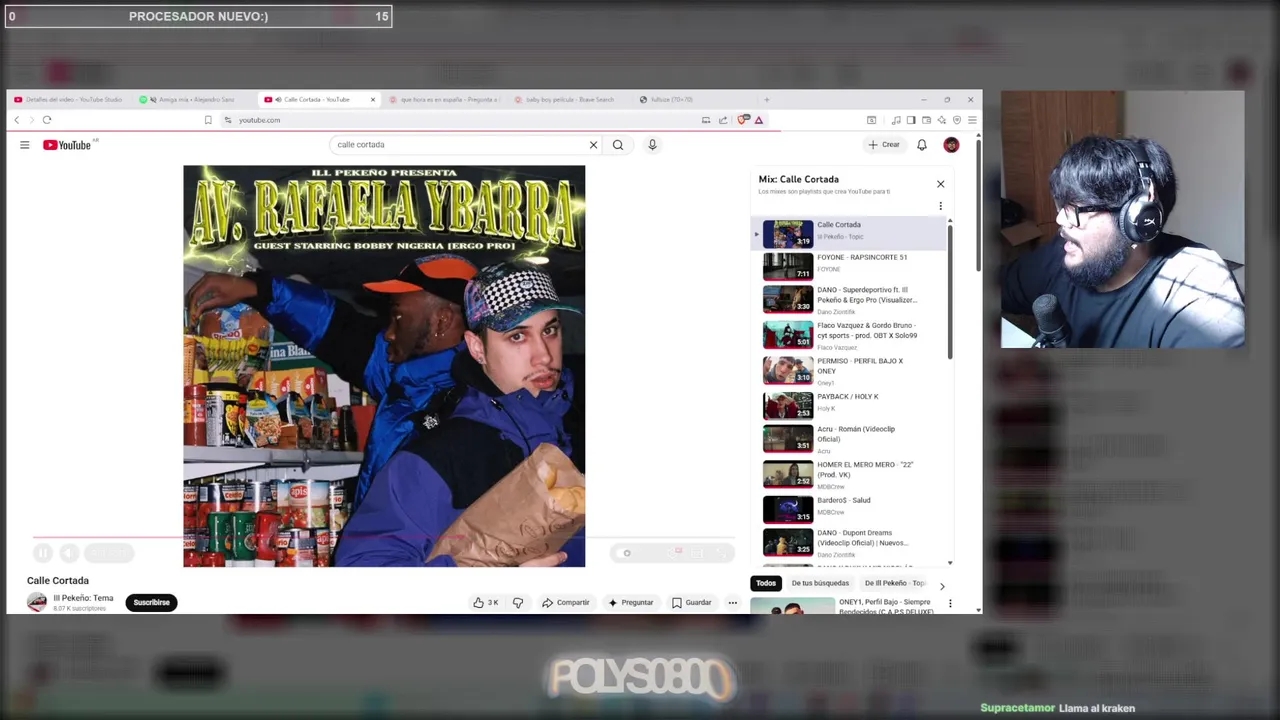Open the browser hamburger menu
1280x720 pixels.
point(972,120)
